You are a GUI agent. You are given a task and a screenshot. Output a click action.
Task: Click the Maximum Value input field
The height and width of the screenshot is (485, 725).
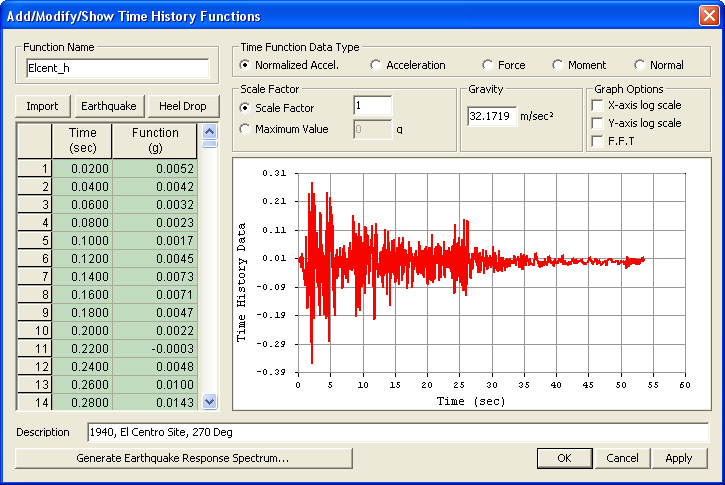(372, 129)
